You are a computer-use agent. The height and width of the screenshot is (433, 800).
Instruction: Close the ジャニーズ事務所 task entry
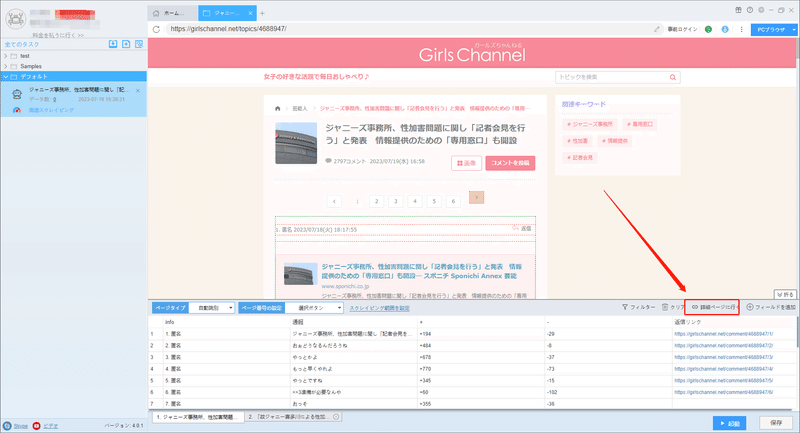point(138,91)
